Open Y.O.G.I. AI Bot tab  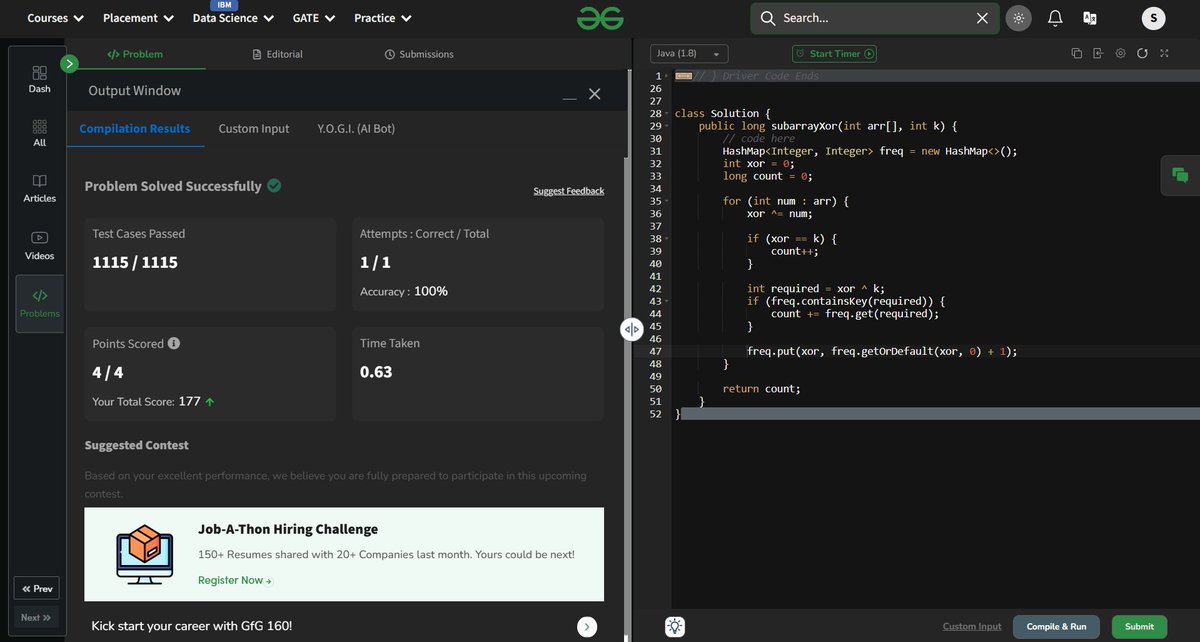356,129
